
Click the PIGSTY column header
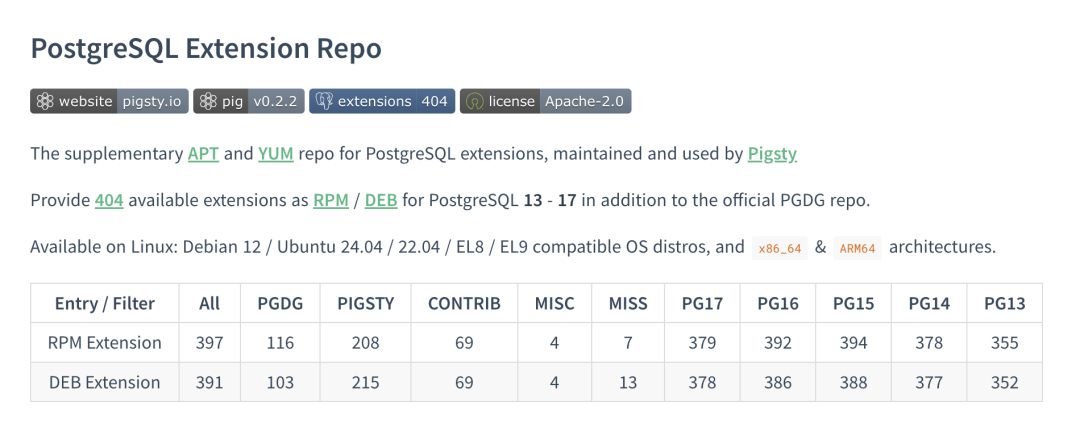tap(366, 303)
